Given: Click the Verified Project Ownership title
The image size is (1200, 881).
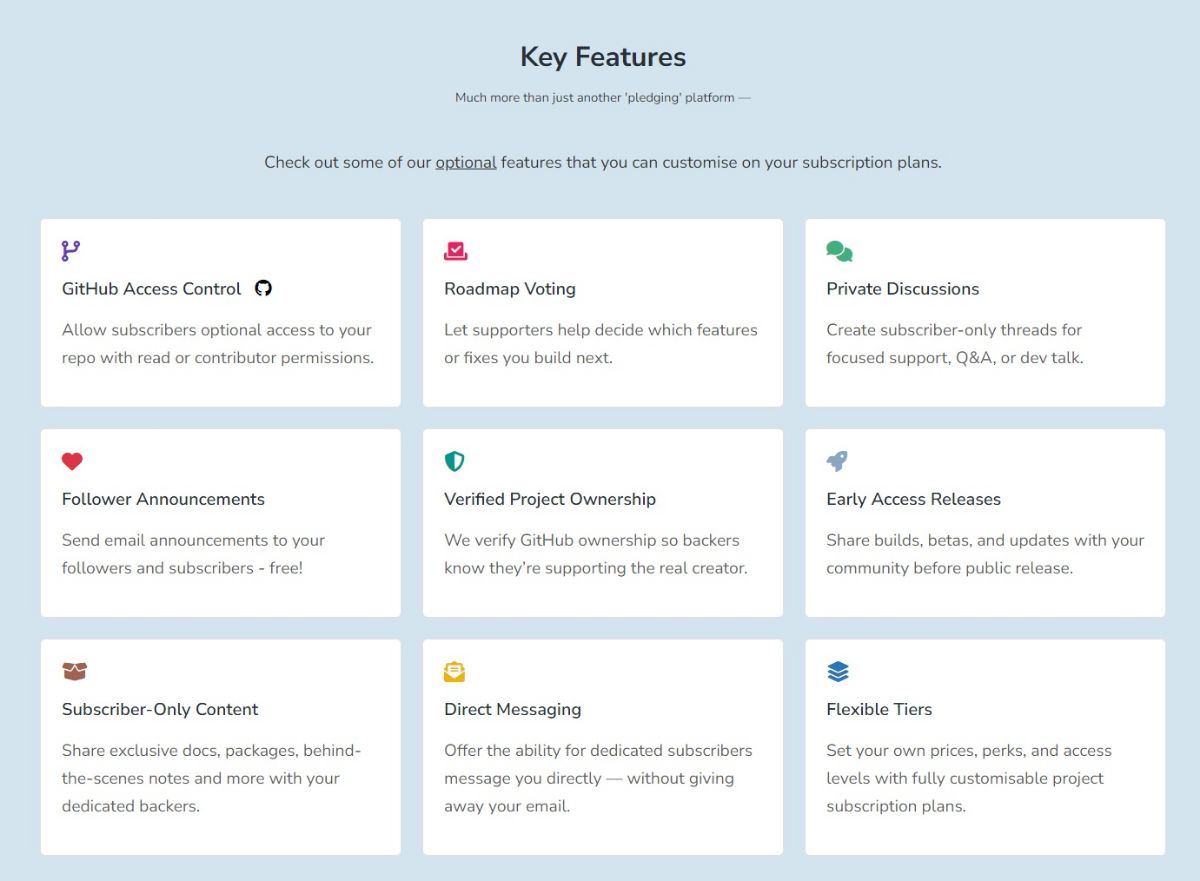Looking at the screenshot, I should point(550,499).
